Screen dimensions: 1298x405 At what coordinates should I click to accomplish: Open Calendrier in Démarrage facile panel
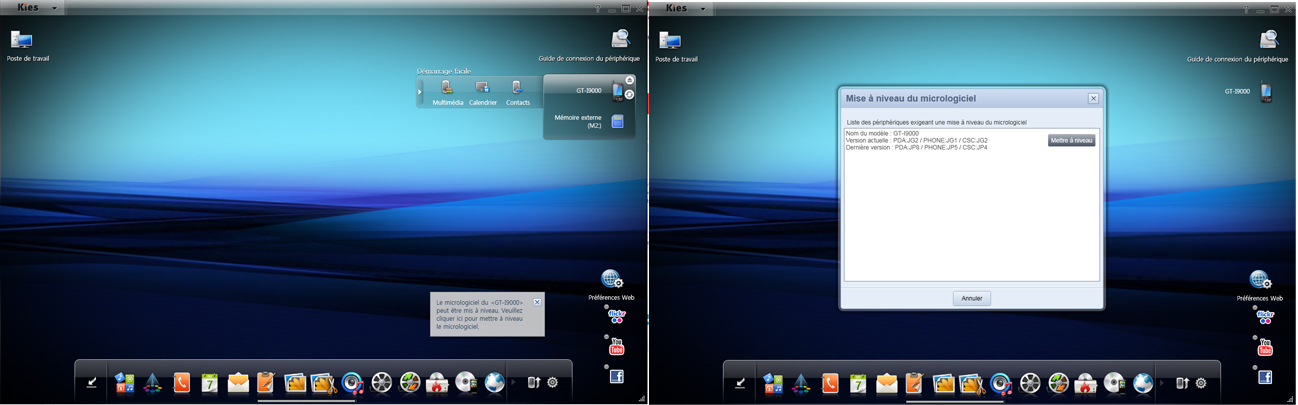(483, 92)
